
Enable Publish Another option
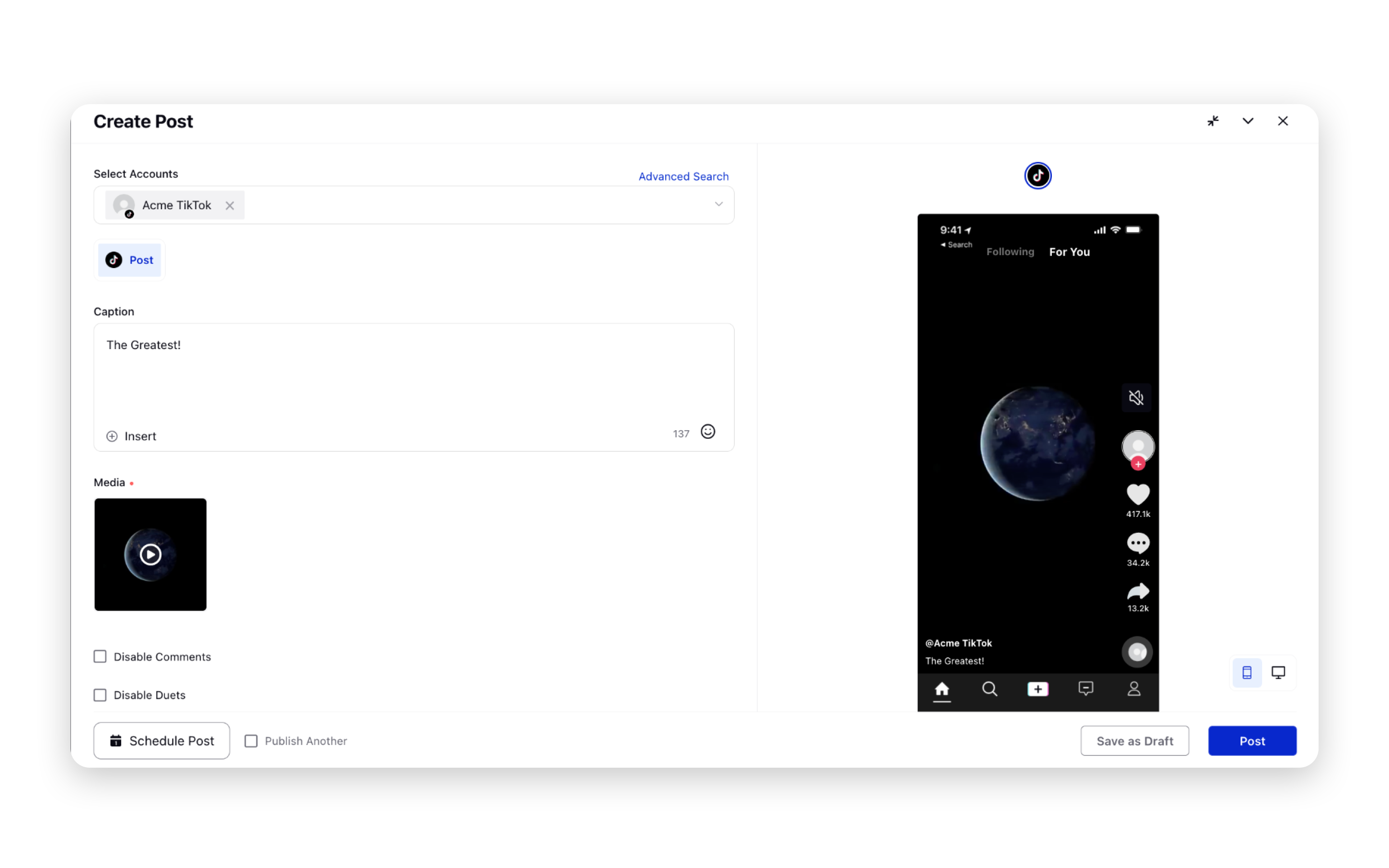pos(251,741)
